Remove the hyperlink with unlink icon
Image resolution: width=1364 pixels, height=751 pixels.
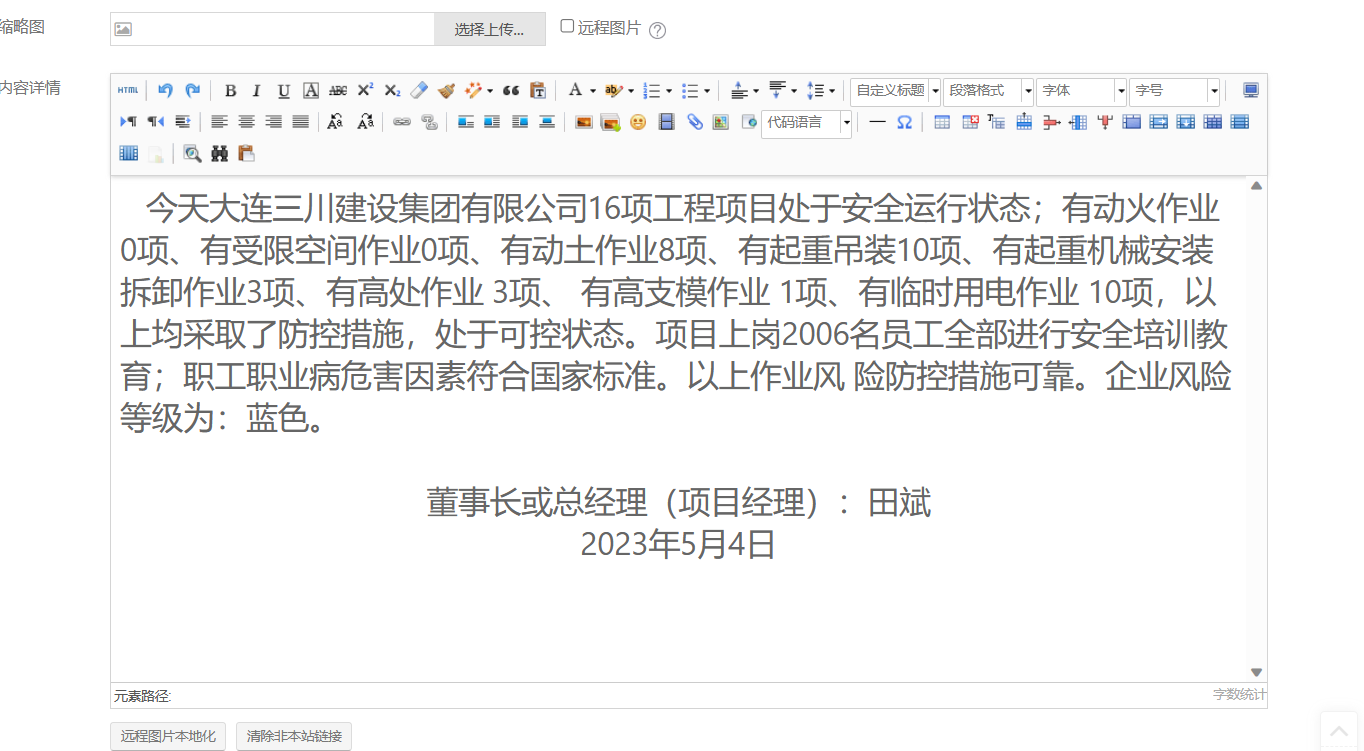pos(429,122)
